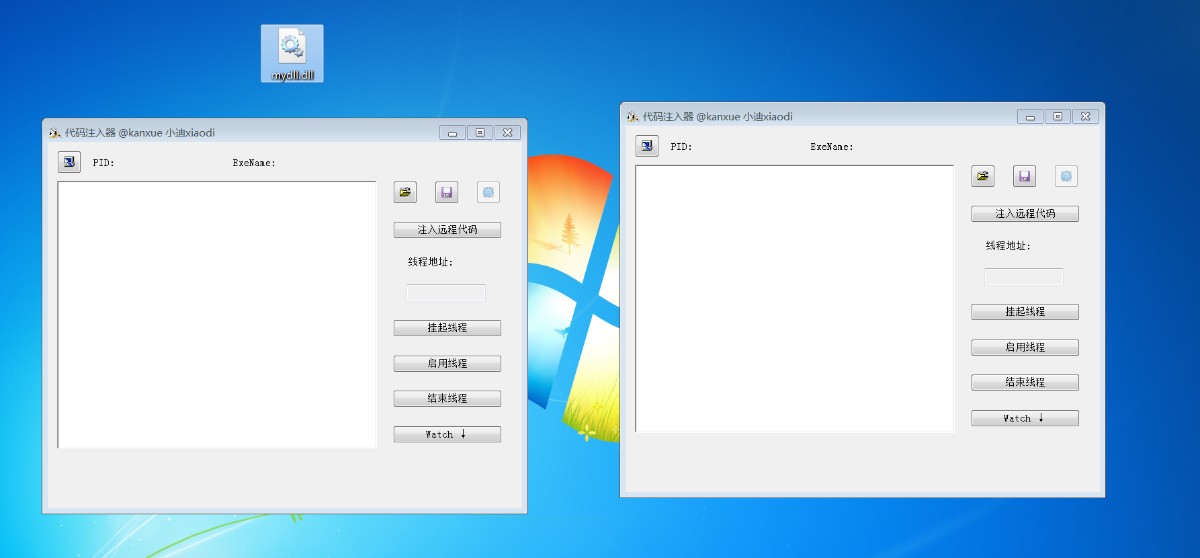This screenshot has width=1200, height=558.
Task: Click title bar app icon of left window
Action: [55, 133]
